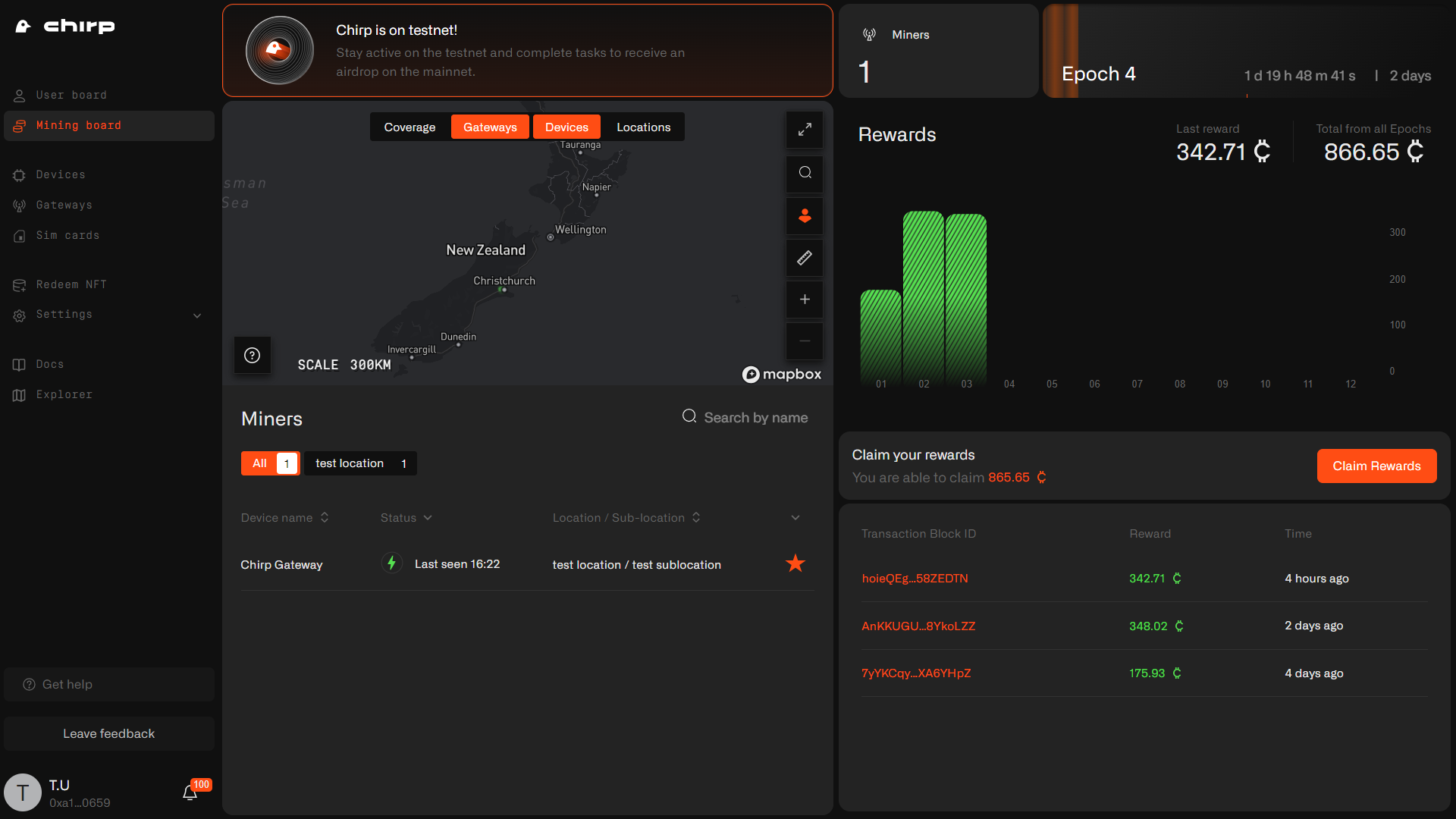Open transaction 7yYKCqy...XA6YHpZ

point(916,673)
